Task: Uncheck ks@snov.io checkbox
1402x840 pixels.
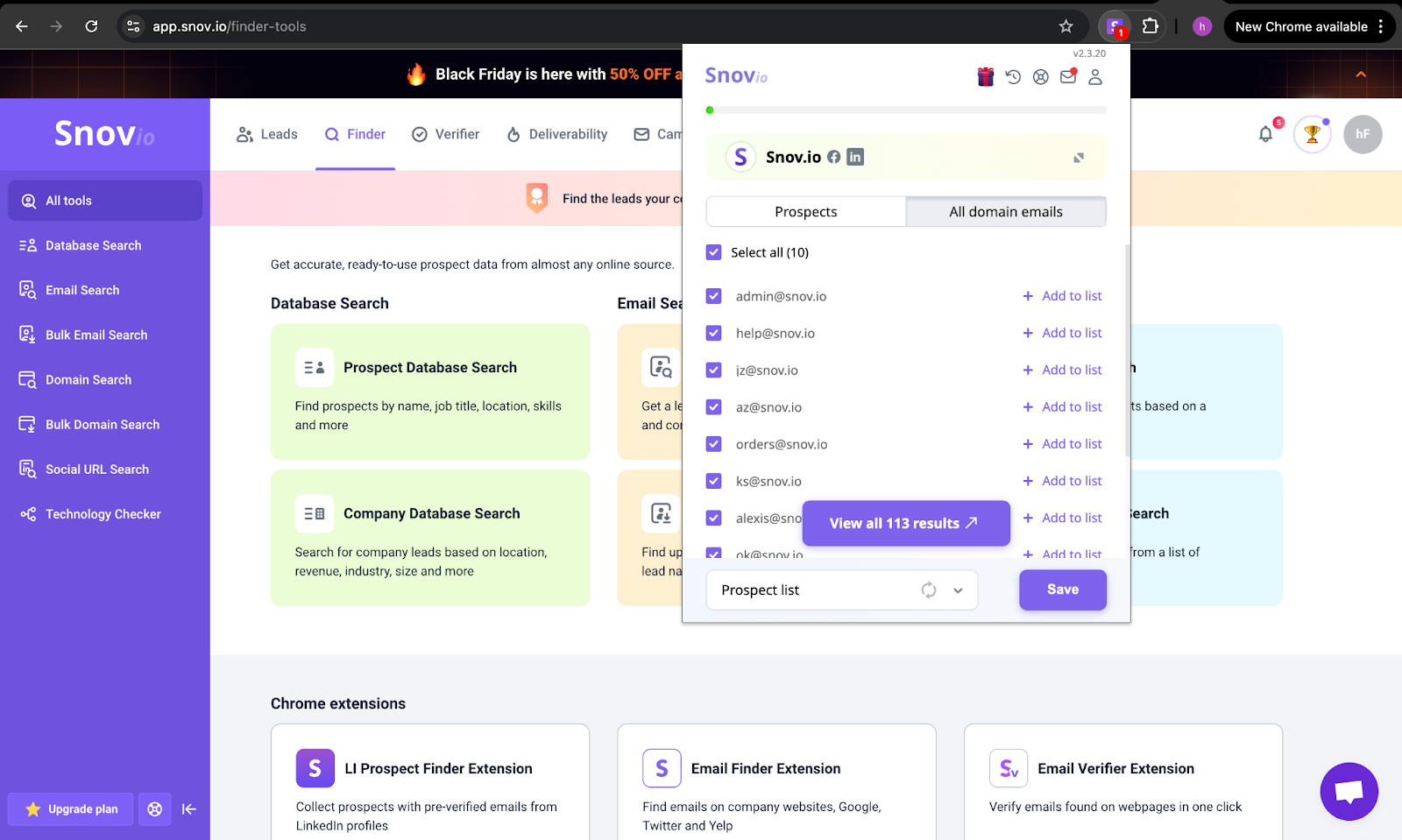Action: click(714, 481)
